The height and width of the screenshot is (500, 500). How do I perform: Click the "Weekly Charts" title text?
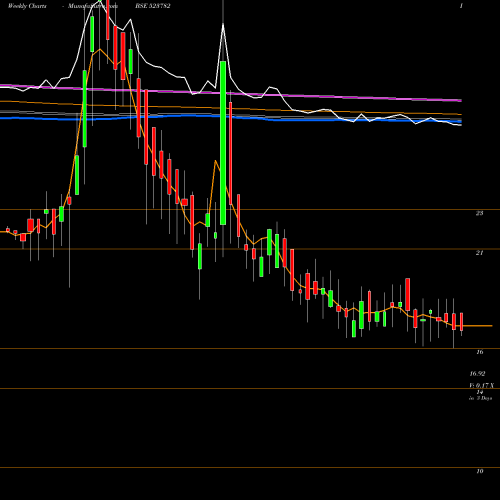pyautogui.click(x=27, y=6)
